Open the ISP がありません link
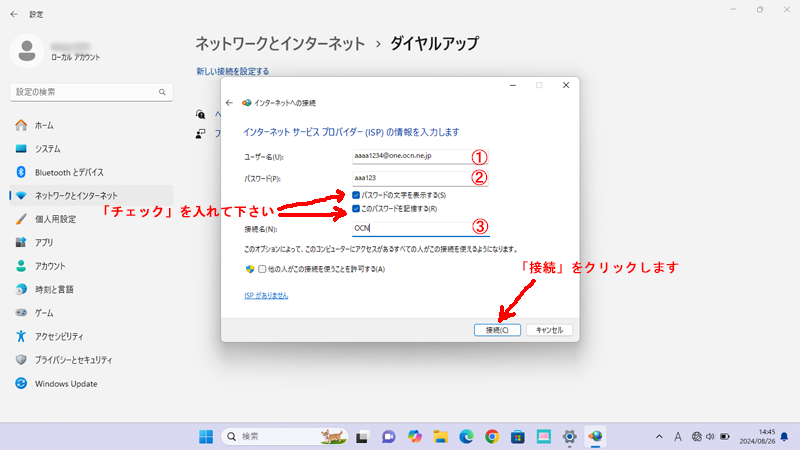 [266, 296]
